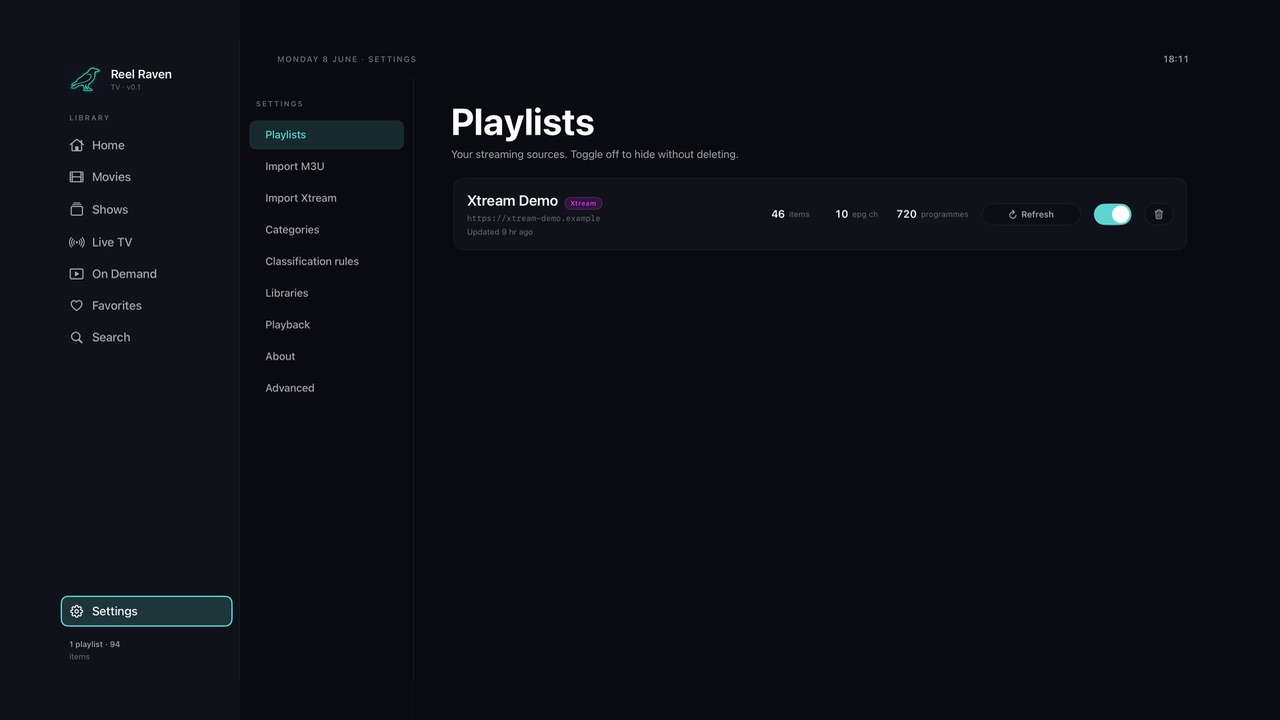The image size is (1280, 720).
Task: Disable the Xtream Demo playlist toggle
Action: pyautogui.click(x=1112, y=214)
